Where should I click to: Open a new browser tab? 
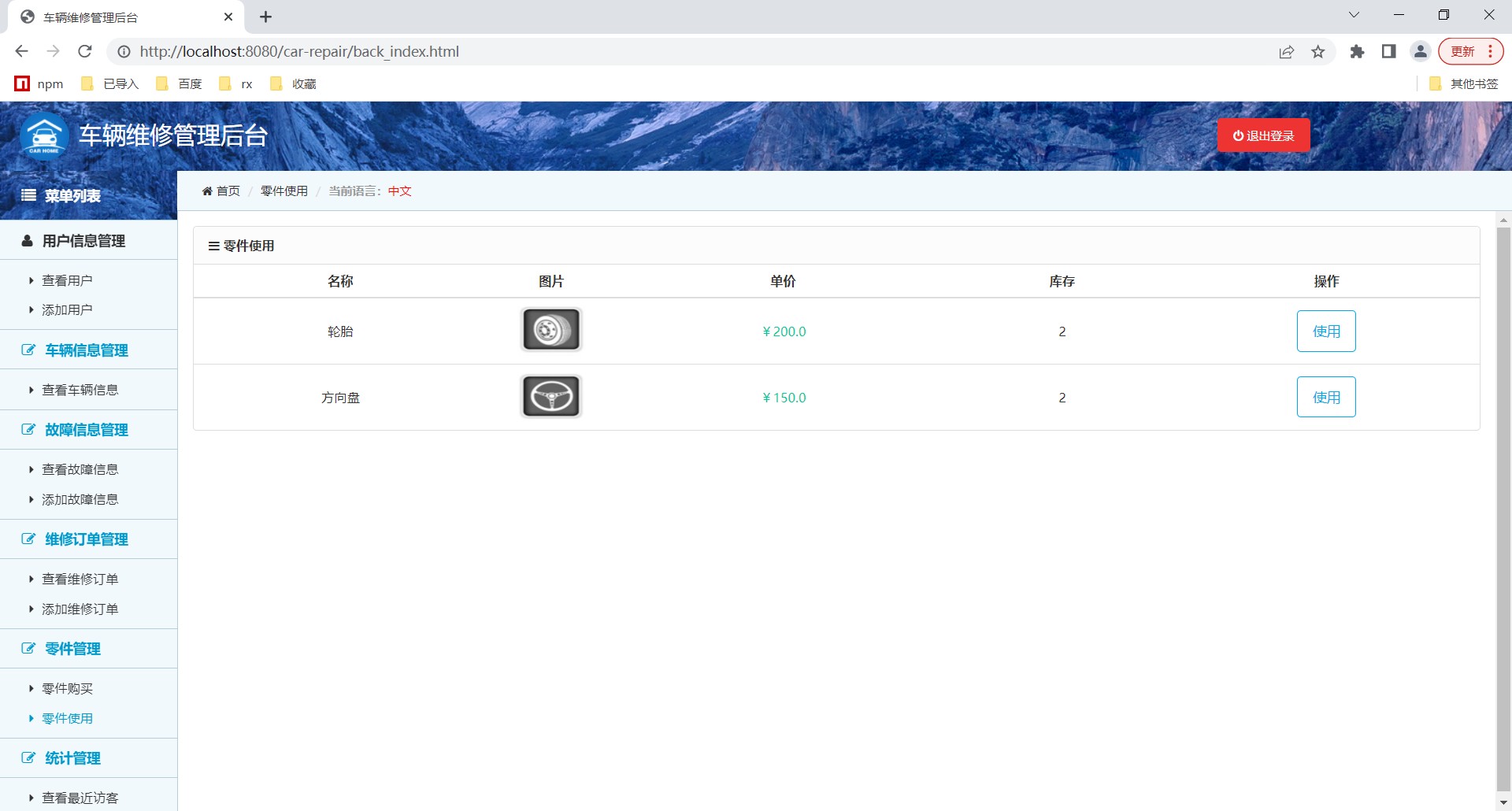[x=266, y=17]
